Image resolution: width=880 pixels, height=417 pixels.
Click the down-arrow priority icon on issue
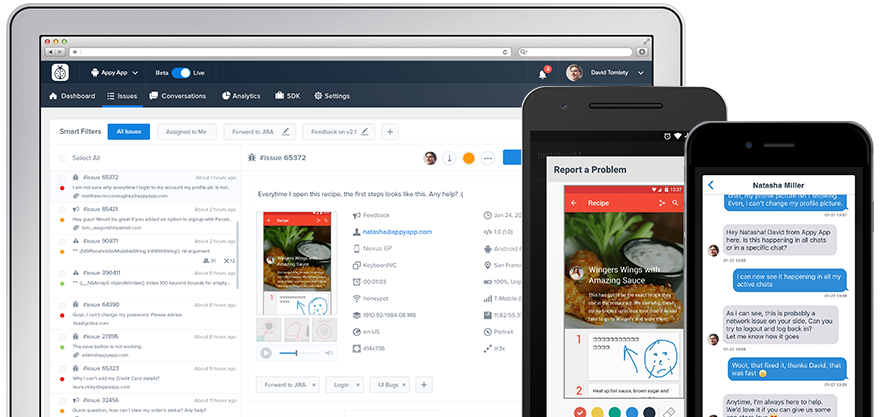click(449, 158)
